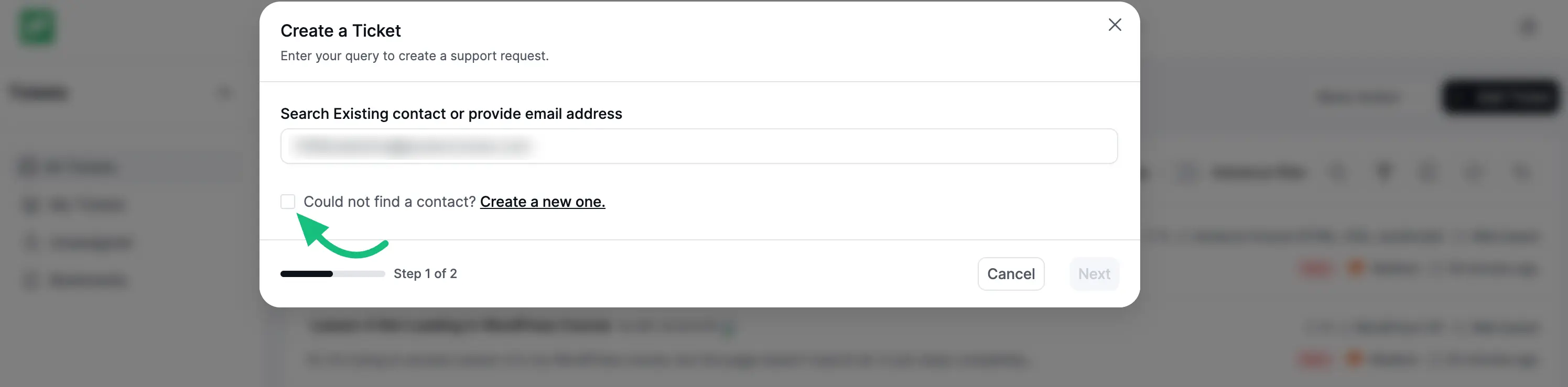Click the "Create a new one." link

click(x=543, y=202)
